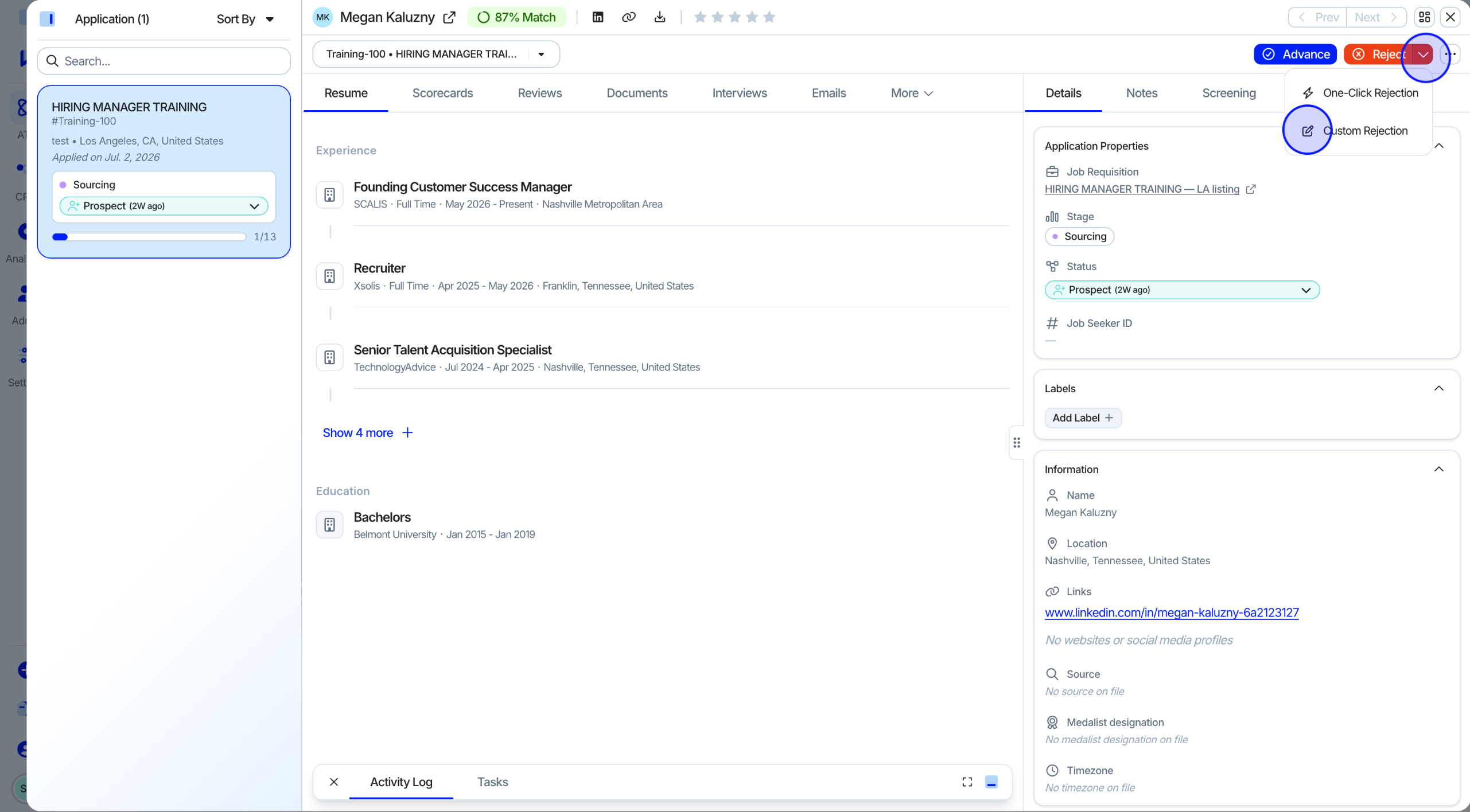The image size is (1470, 812).
Task: Collapse the Information section
Action: coord(1439,469)
